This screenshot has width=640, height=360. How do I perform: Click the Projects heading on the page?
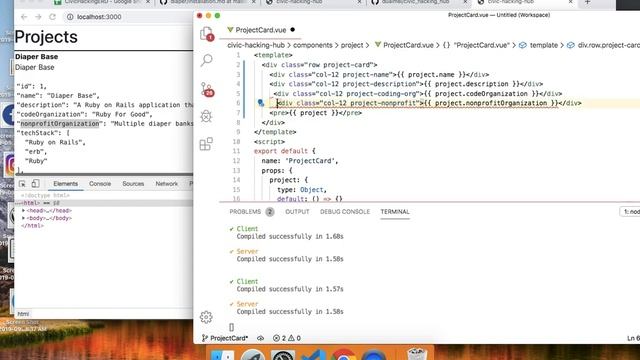click(x=46, y=37)
